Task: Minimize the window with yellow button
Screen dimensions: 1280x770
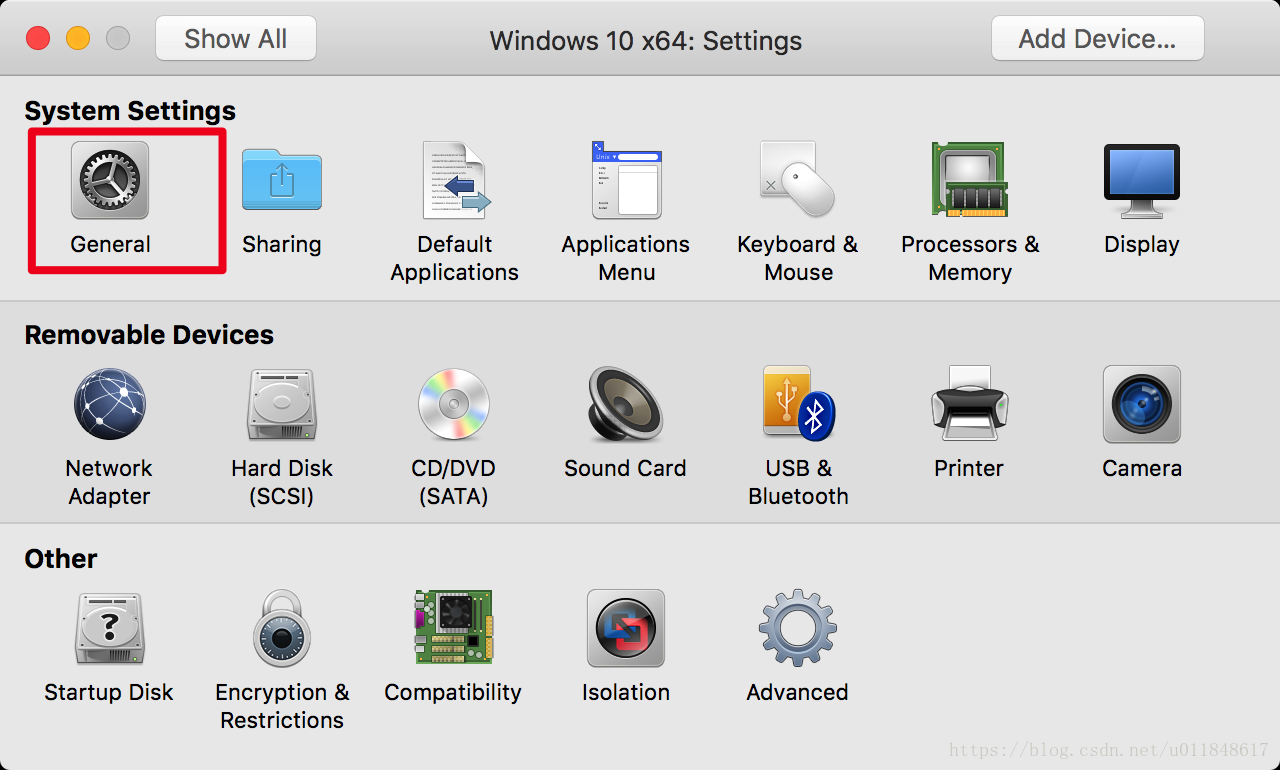Action: pos(78,39)
